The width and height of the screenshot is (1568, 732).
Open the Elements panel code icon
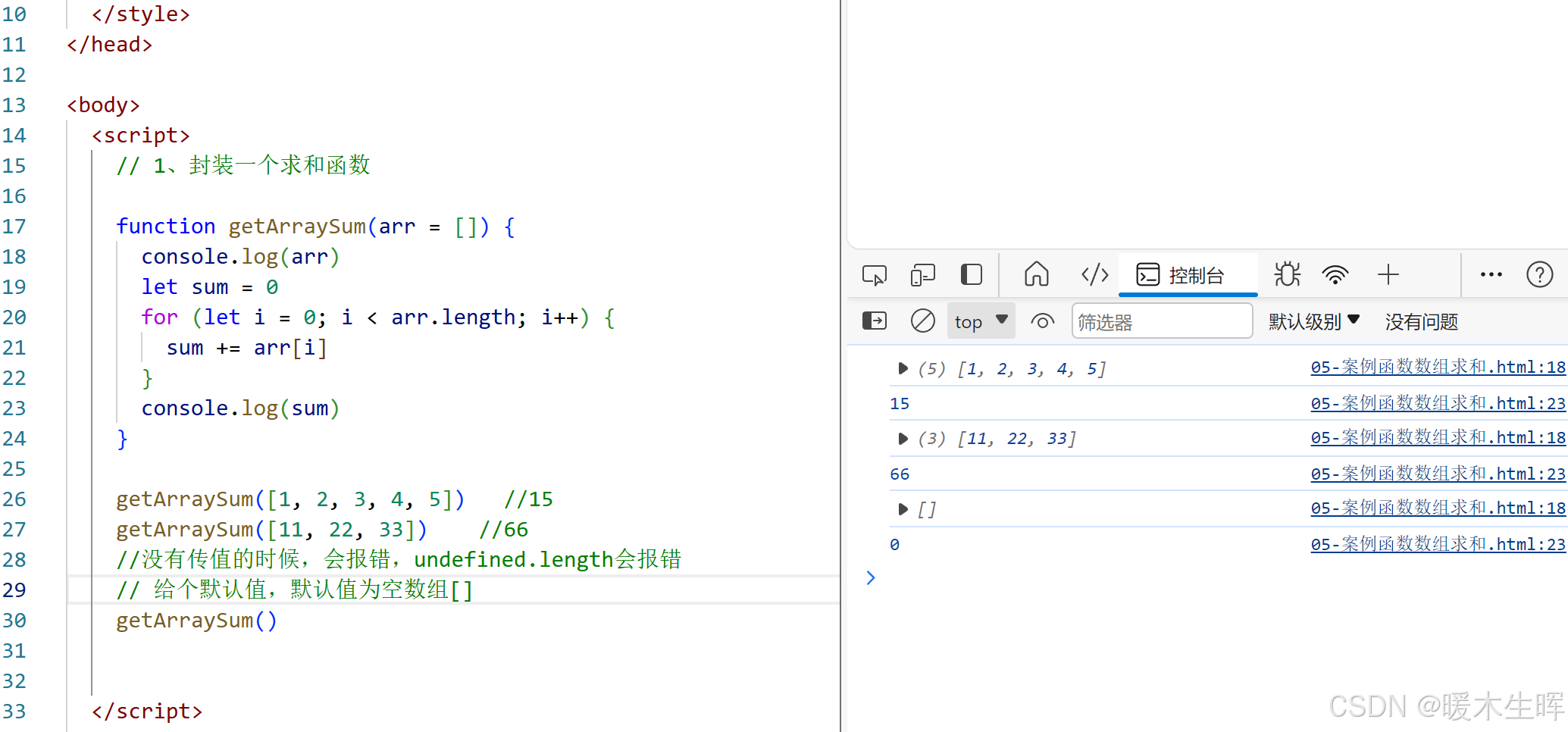tap(1094, 274)
